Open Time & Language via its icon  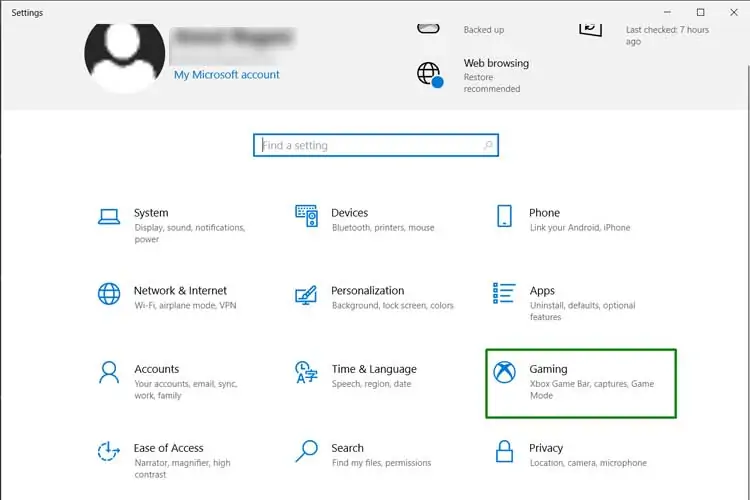click(x=306, y=372)
